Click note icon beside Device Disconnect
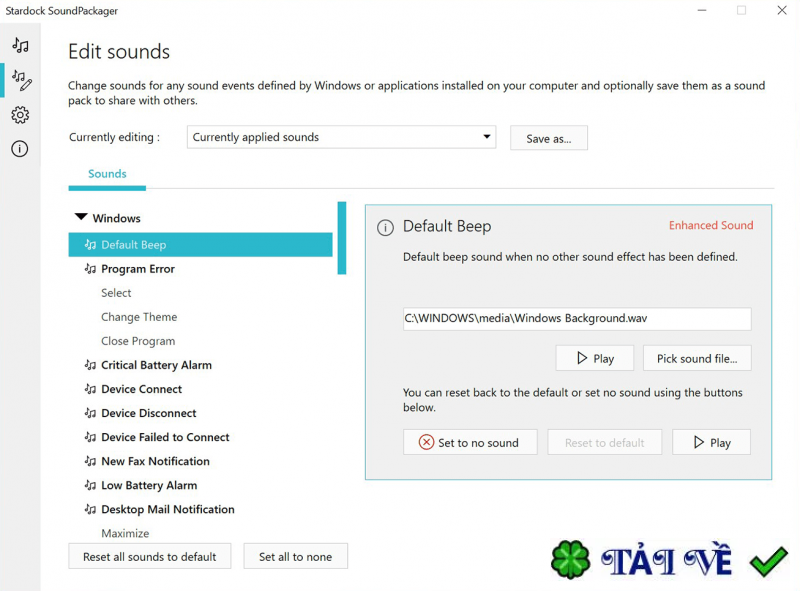Viewport: 800px width, 591px height. coord(90,413)
